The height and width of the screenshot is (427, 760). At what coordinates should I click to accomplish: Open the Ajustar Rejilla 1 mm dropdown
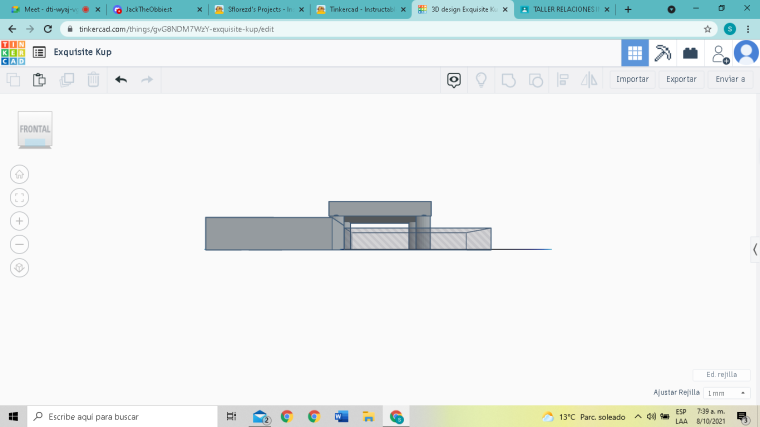pyautogui.click(x=726, y=393)
